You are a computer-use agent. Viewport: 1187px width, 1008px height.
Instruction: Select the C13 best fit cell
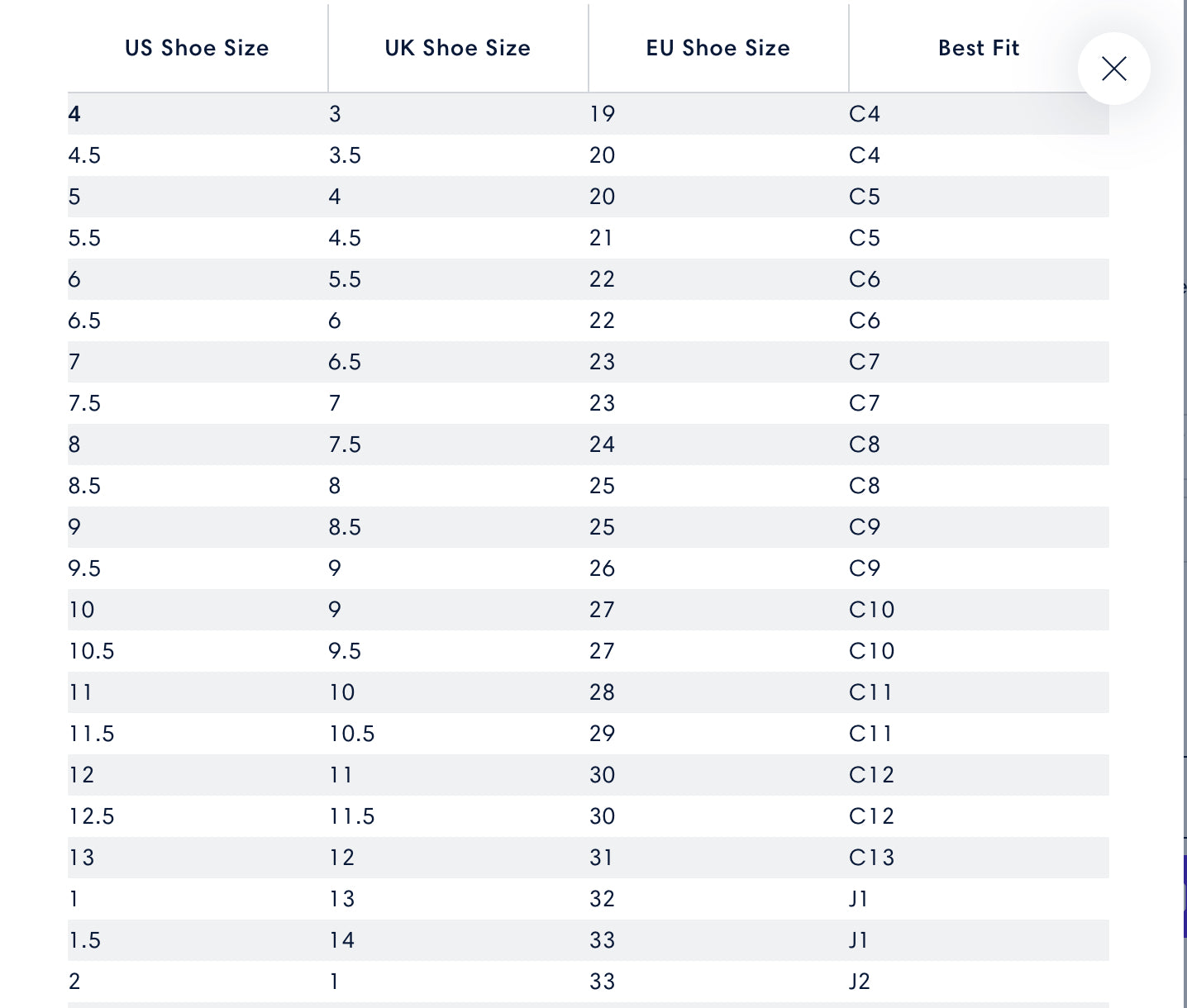pos(872,858)
